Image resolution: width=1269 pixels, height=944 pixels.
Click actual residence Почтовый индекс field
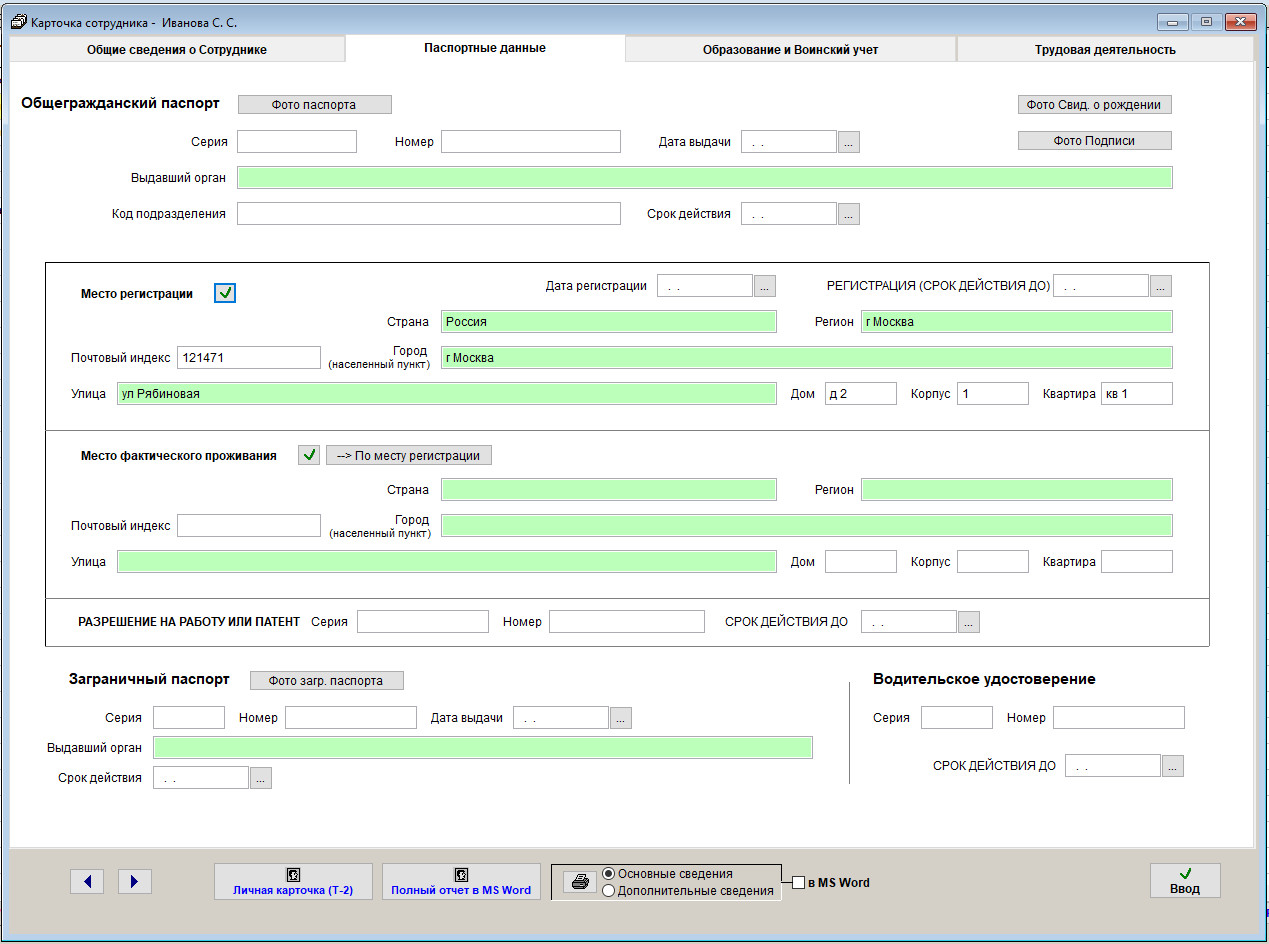249,525
